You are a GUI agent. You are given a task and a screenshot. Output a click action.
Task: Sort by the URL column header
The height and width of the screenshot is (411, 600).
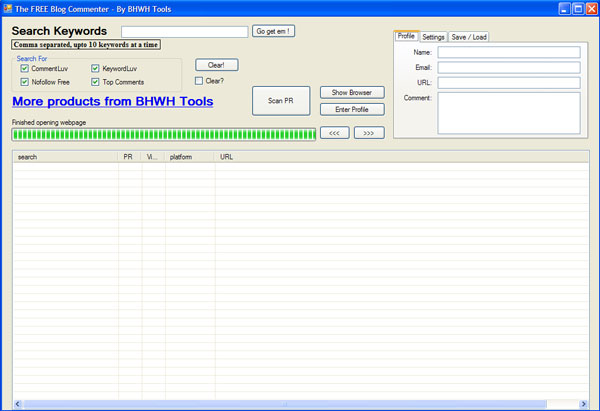(401, 157)
